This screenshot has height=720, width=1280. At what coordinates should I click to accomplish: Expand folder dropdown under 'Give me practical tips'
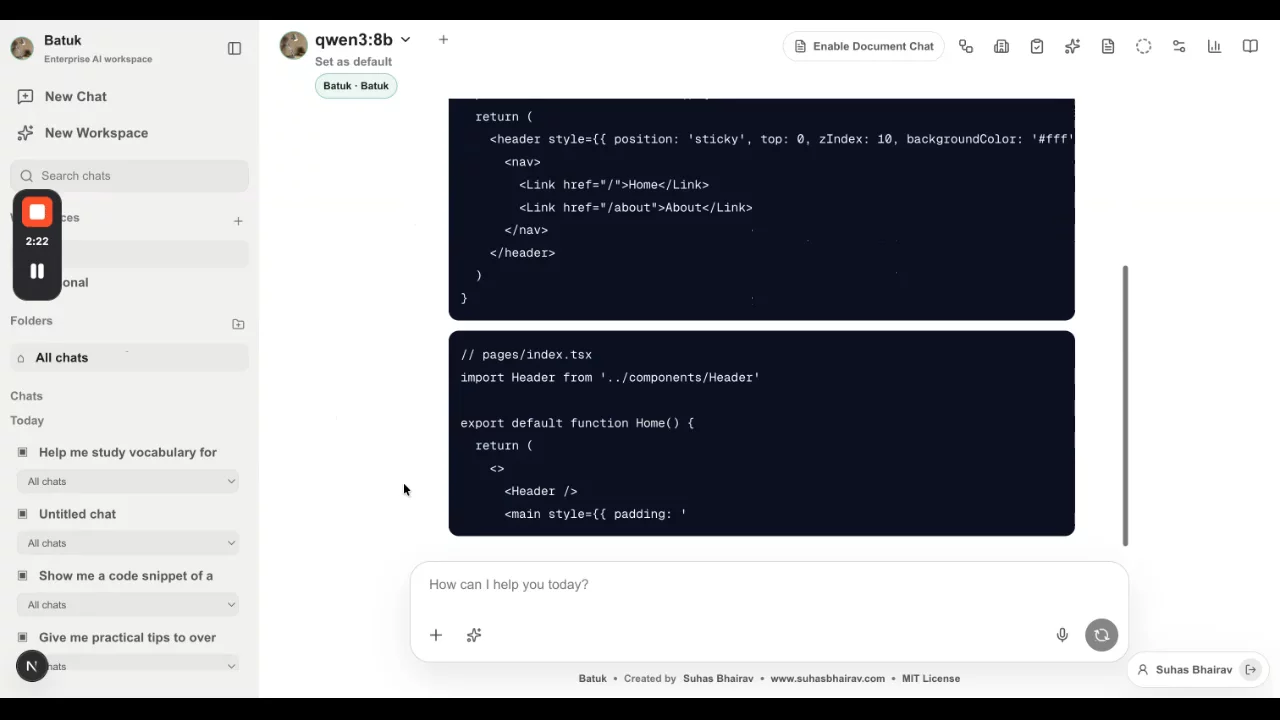tap(128, 667)
